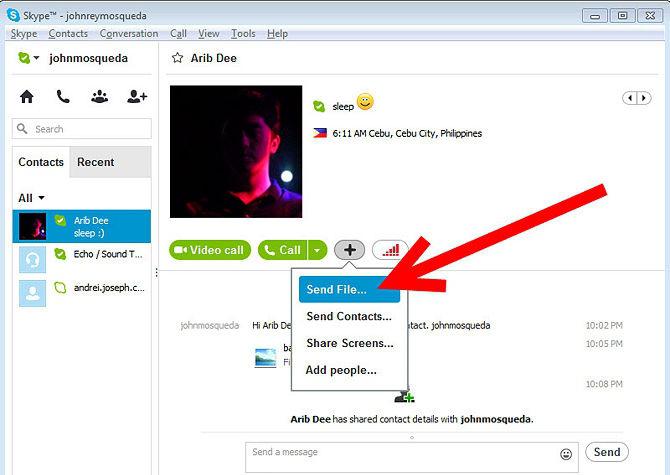Viewport: 670px width, 475px height.
Task: Click the Philippines flag icon
Action: tap(320, 133)
